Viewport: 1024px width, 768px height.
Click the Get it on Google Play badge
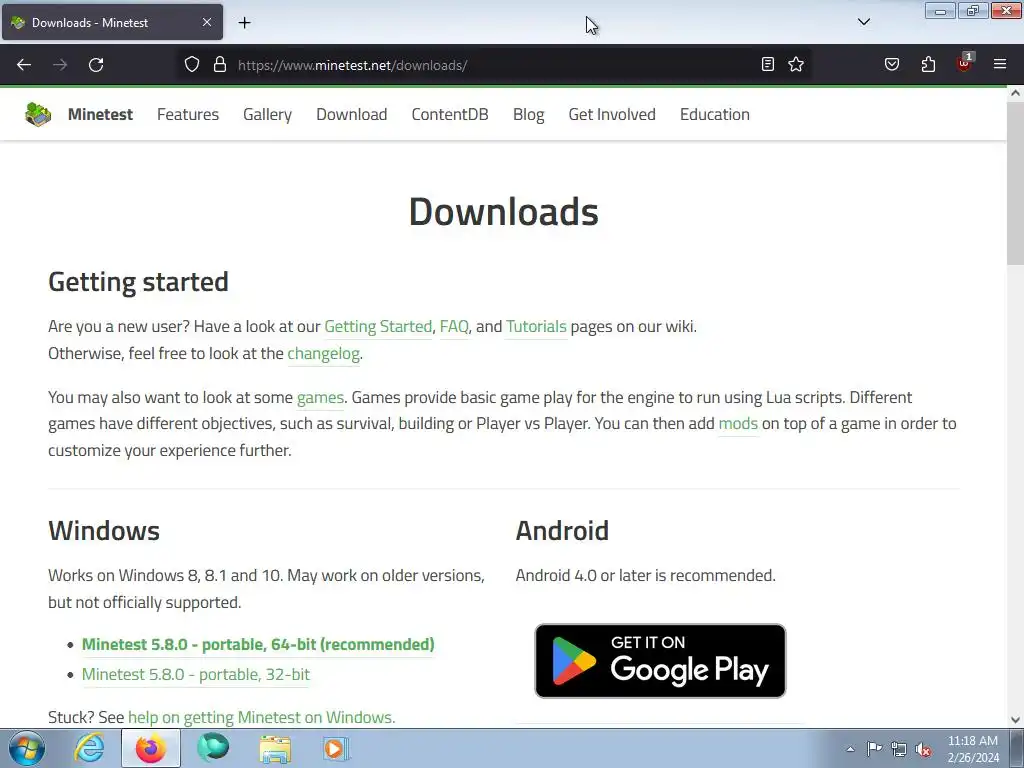coord(660,661)
